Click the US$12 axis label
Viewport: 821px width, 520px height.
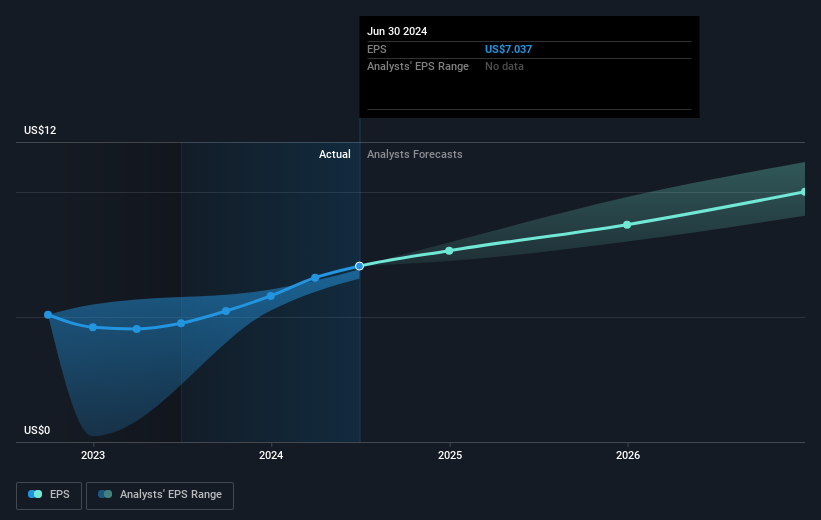(x=40, y=130)
